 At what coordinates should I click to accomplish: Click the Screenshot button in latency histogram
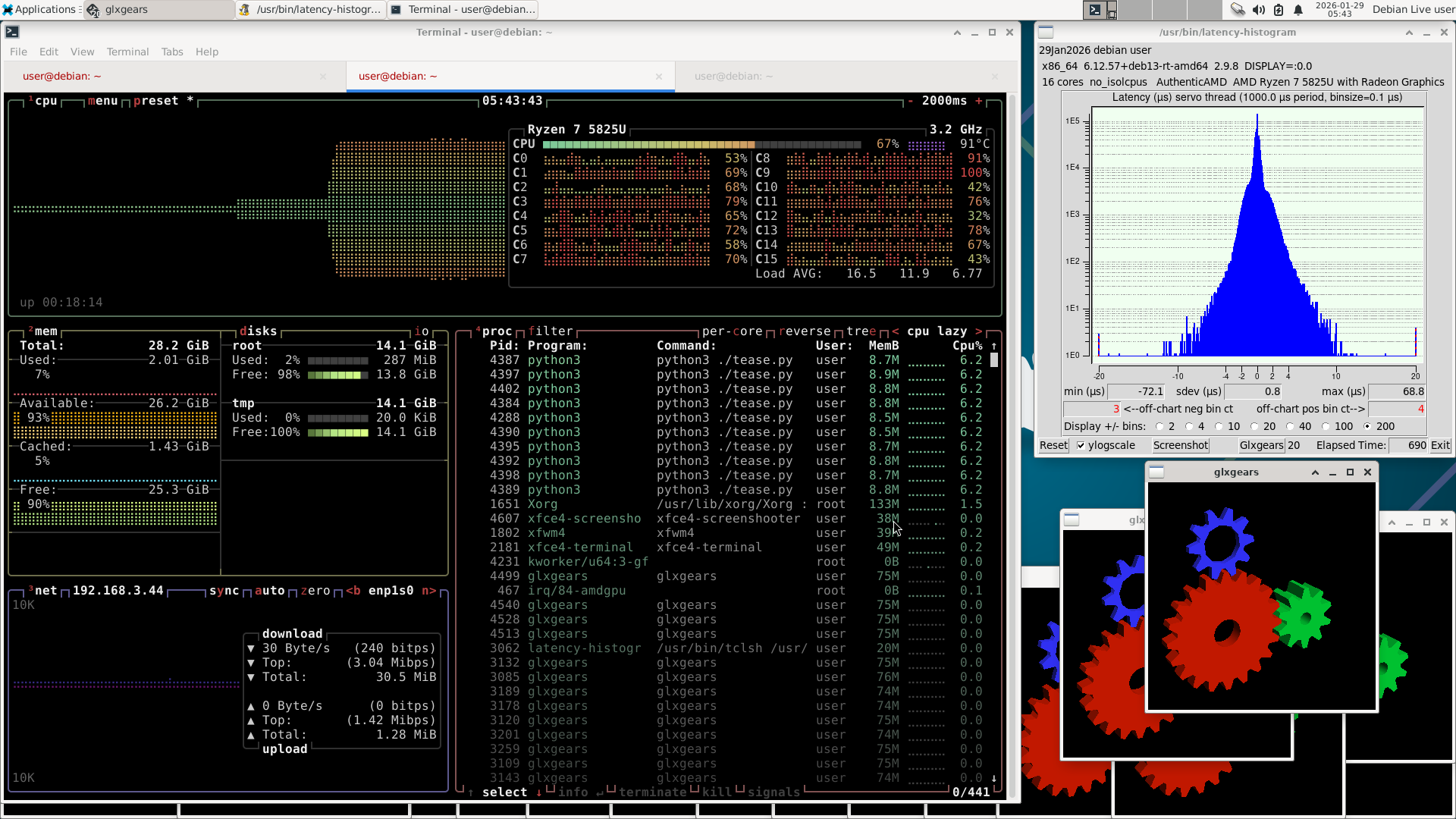coord(1181,446)
